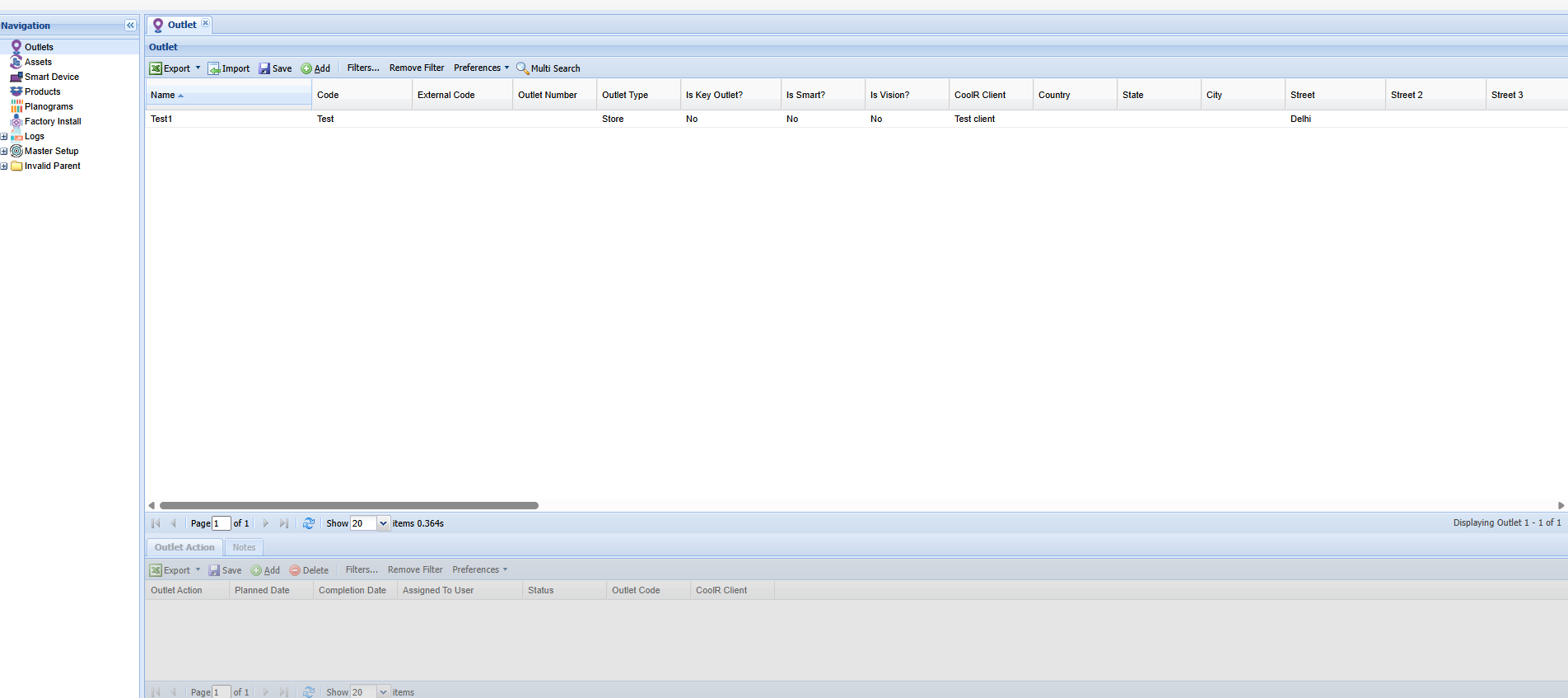Viewport: 1568px width, 698px height.
Task: Expand the Invalid Parent folder
Action: [4, 166]
